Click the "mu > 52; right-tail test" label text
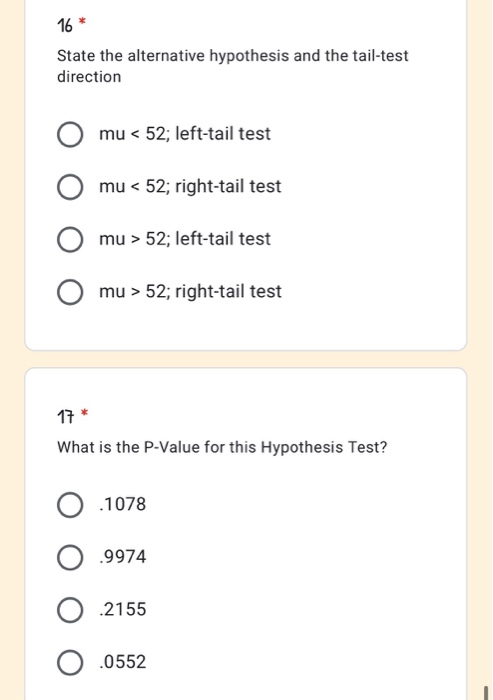Screen dimensions: 493x700 click(190, 292)
